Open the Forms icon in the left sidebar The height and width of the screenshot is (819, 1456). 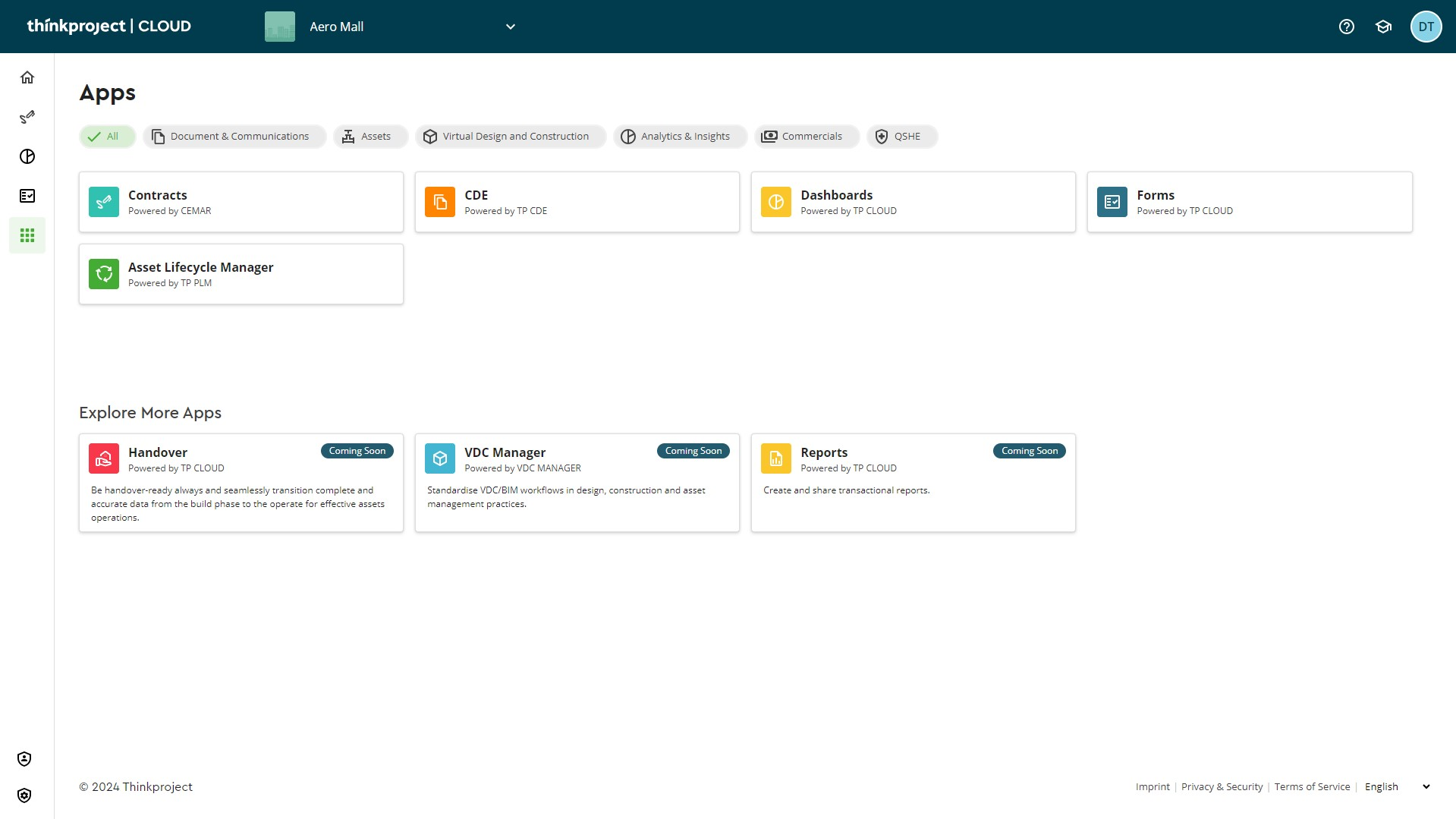27,196
